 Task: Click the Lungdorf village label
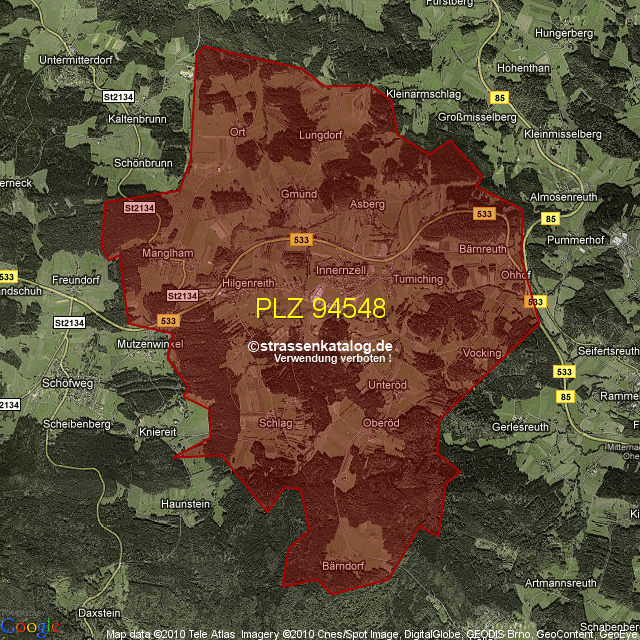tap(321, 133)
